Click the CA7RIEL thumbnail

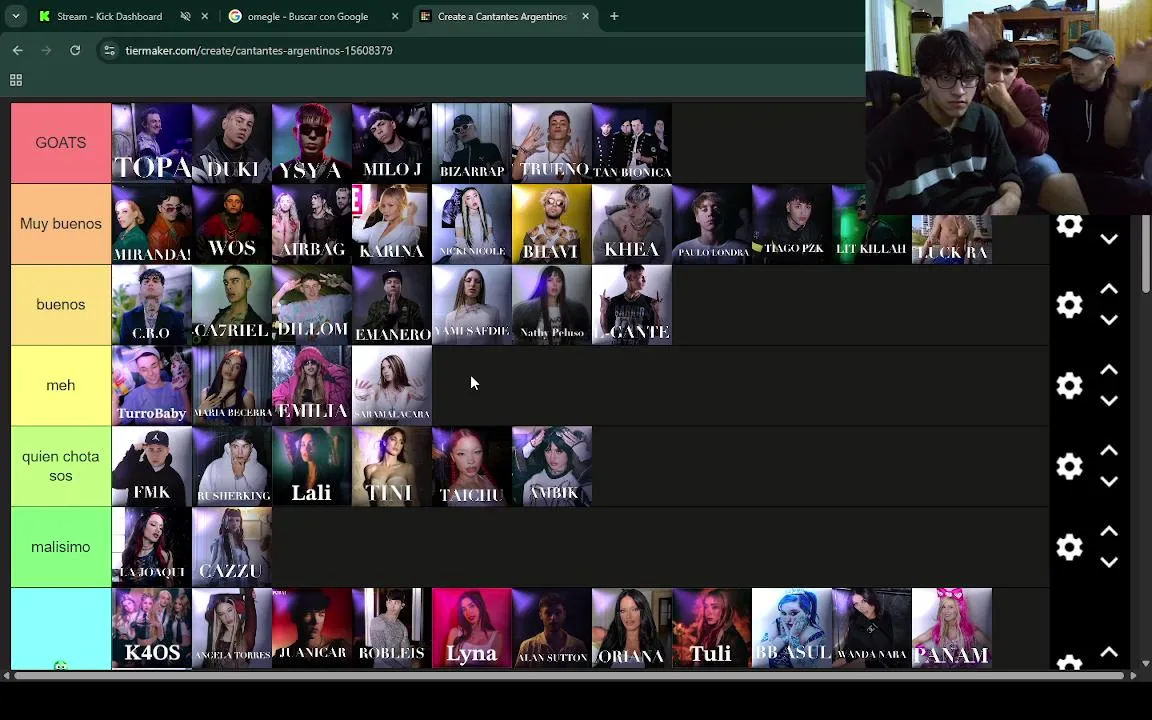231,304
